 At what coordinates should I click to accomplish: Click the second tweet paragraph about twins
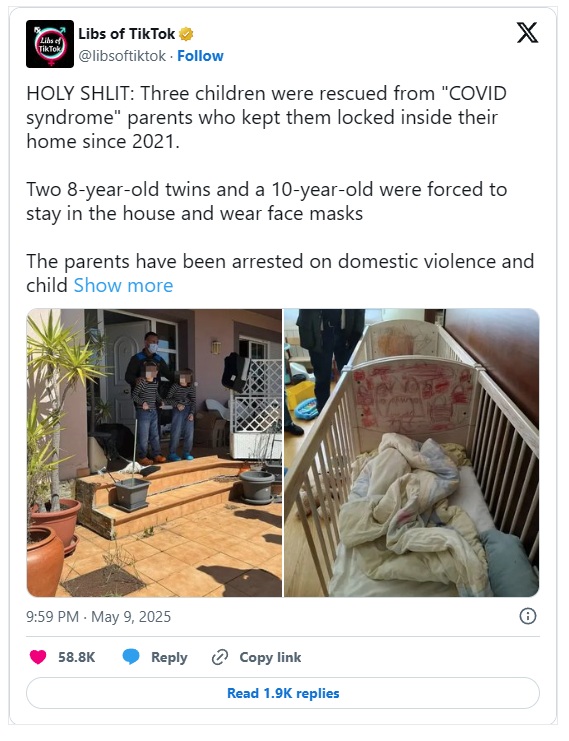(267, 201)
